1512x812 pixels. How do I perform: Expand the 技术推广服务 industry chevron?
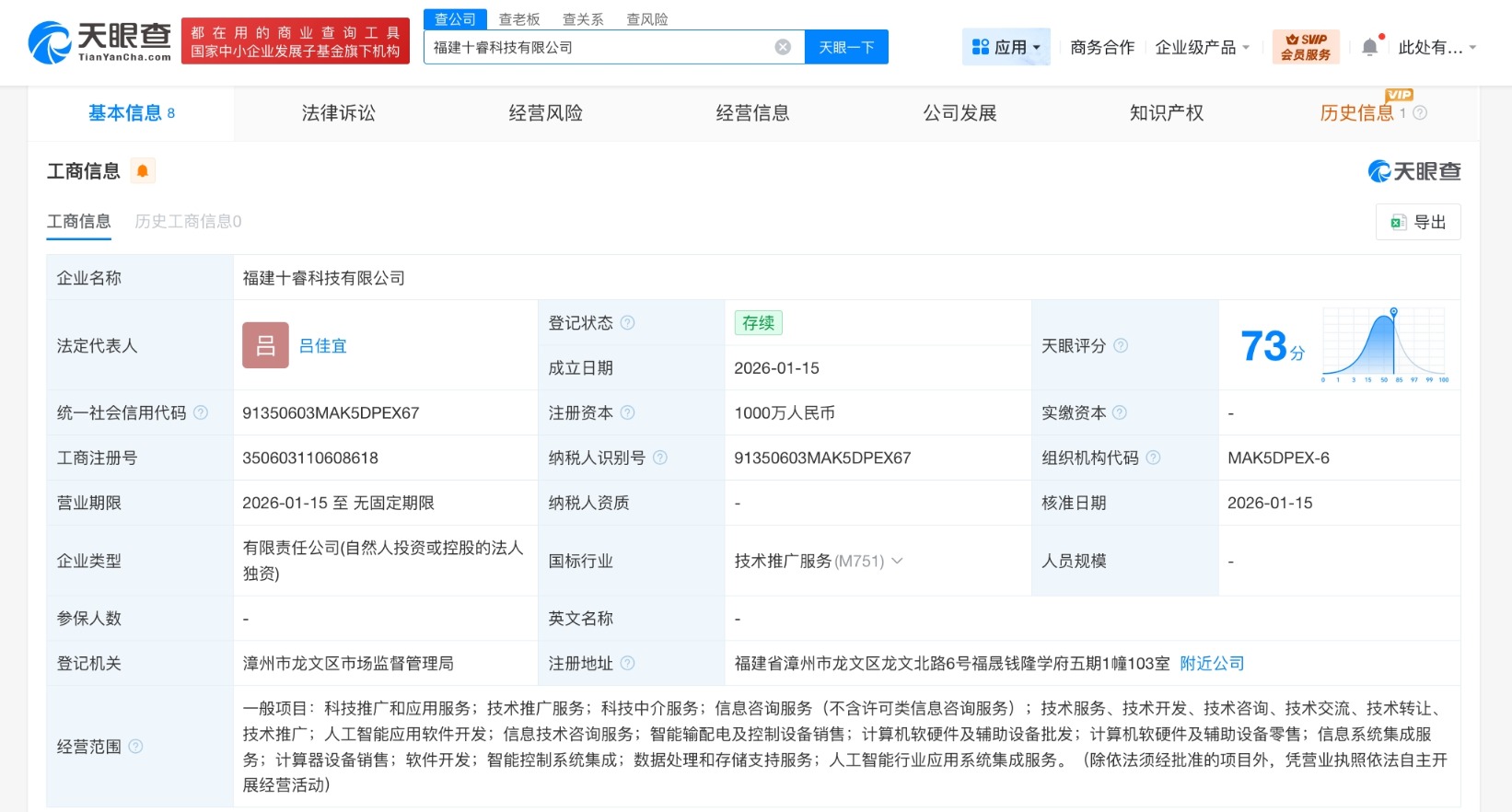[x=898, y=561]
